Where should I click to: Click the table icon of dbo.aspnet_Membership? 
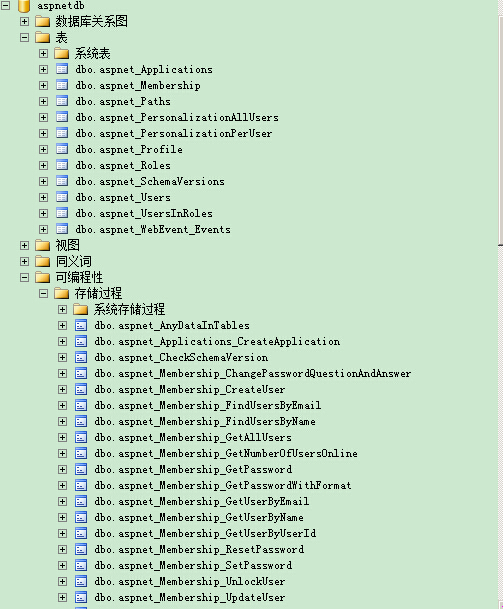tap(62, 85)
